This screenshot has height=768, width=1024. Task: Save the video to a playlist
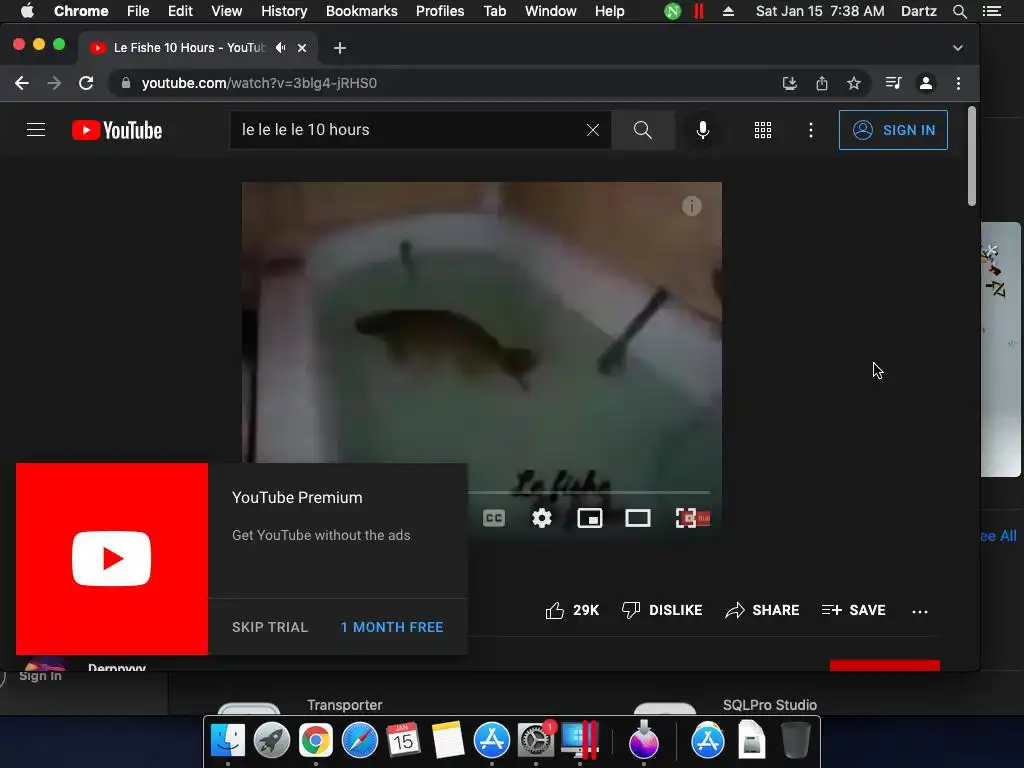pyautogui.click(x=854, y=611)
